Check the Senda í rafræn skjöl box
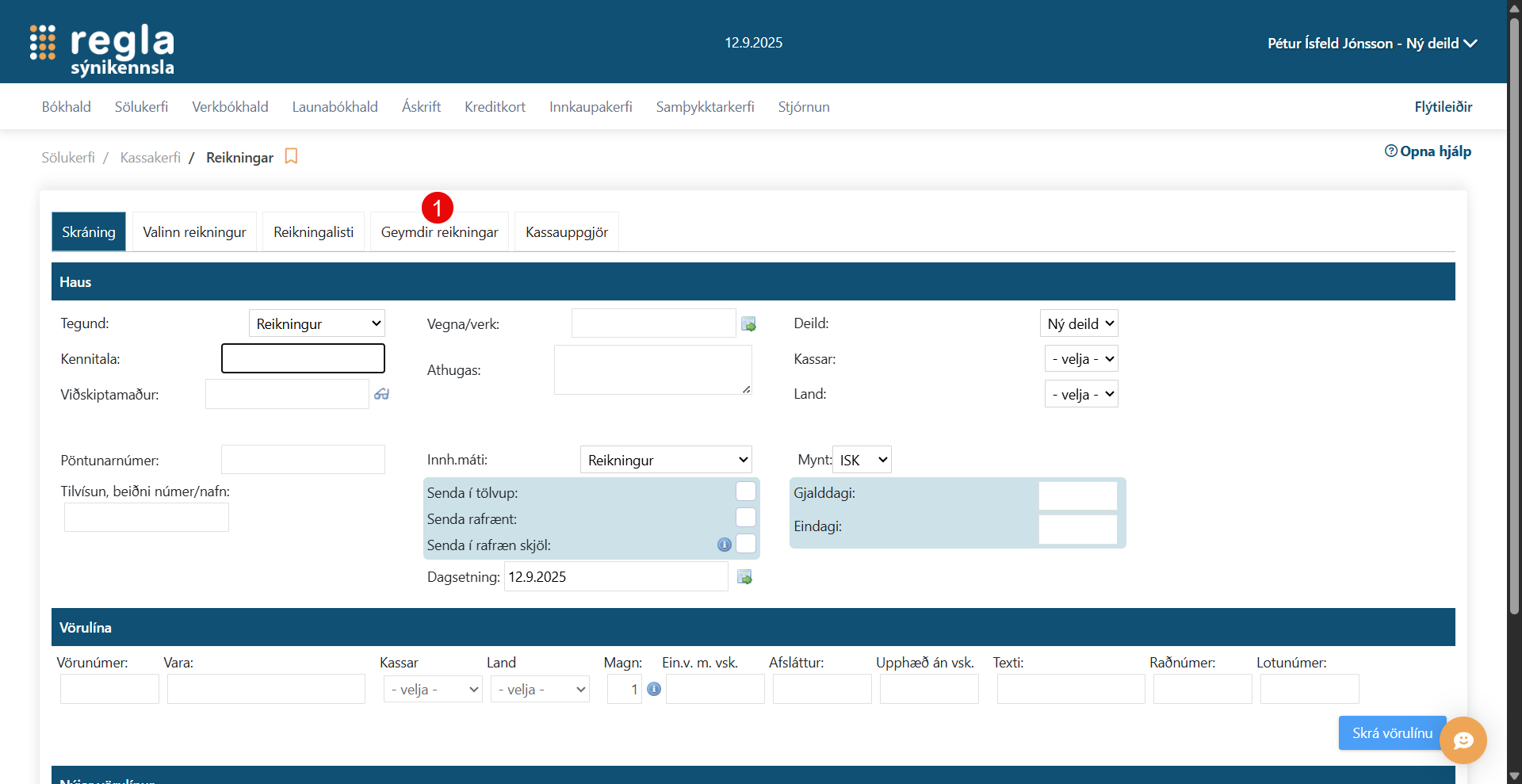The width and height of the screenshot is (1522, 784). [745, 544]
